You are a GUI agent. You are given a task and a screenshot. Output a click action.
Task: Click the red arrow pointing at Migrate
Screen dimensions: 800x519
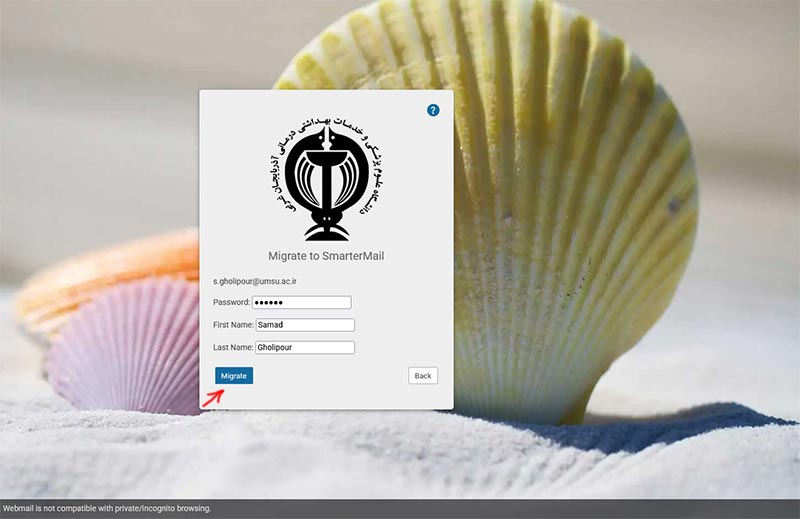[212, 396]
